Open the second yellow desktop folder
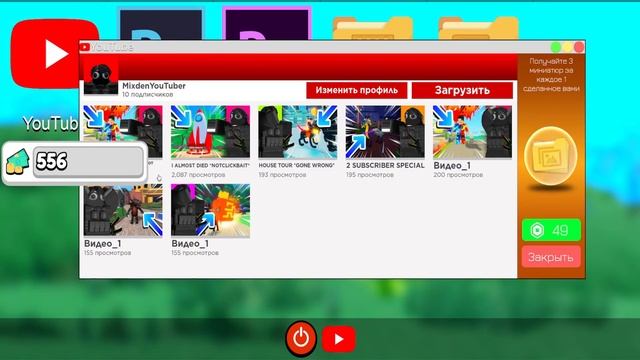The width and height of the screenshot is (640, 360). pyautogui.click(x=478, y=29)
